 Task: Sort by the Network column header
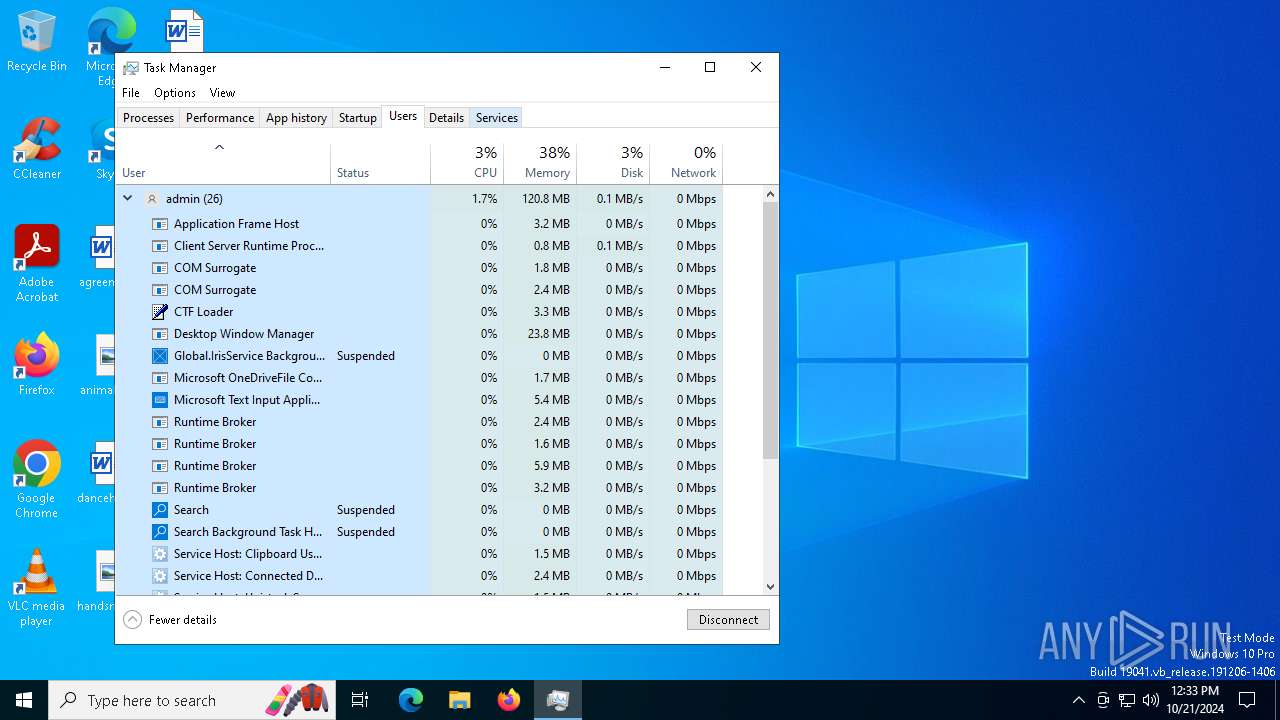(686, 163)
